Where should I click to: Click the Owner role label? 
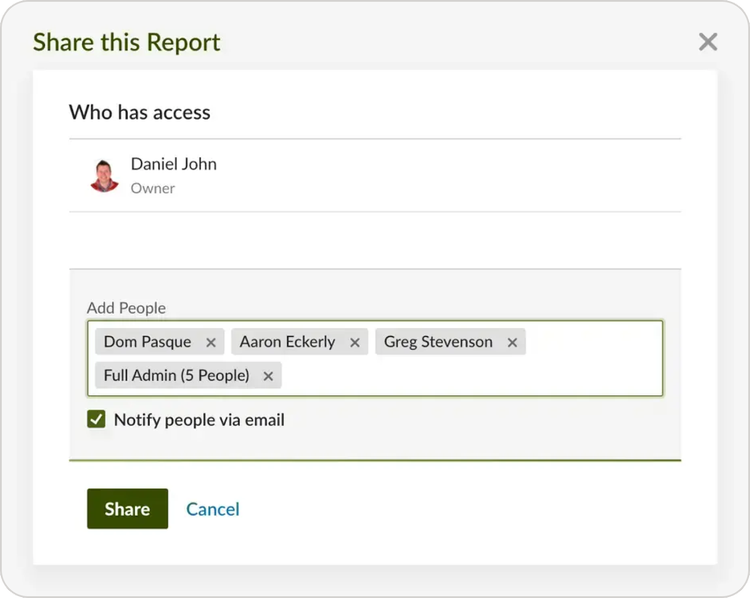(x=153, y=188)
